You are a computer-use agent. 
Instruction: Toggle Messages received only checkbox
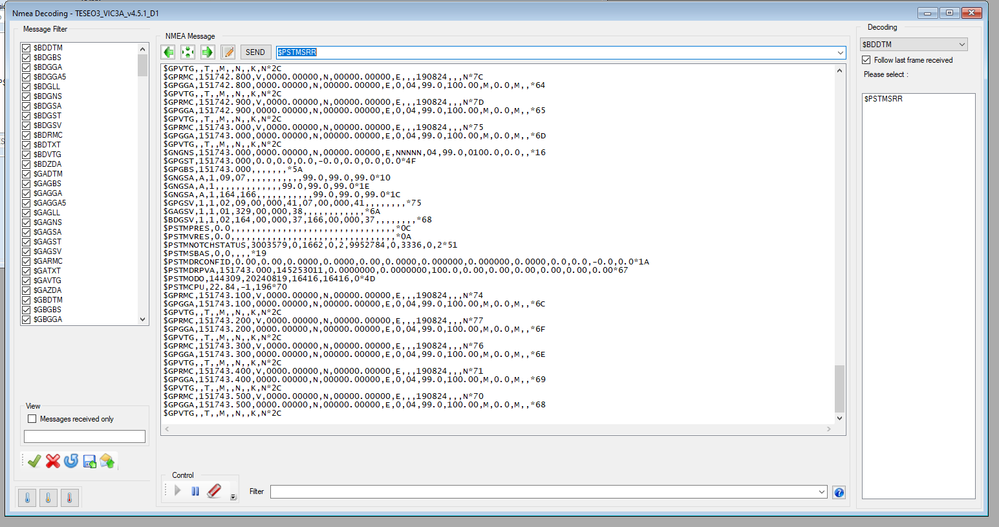(32, 419)
